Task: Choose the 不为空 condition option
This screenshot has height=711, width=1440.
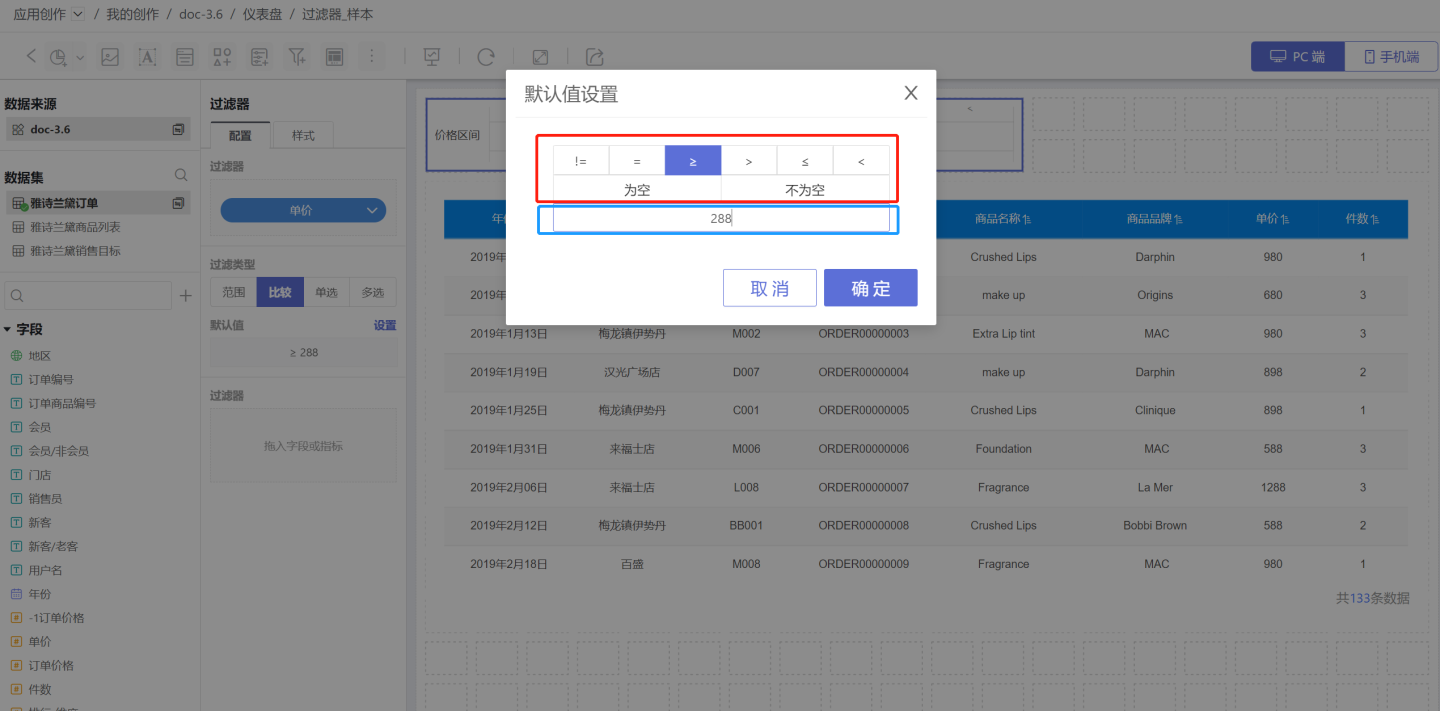Action: click(805, 189)
